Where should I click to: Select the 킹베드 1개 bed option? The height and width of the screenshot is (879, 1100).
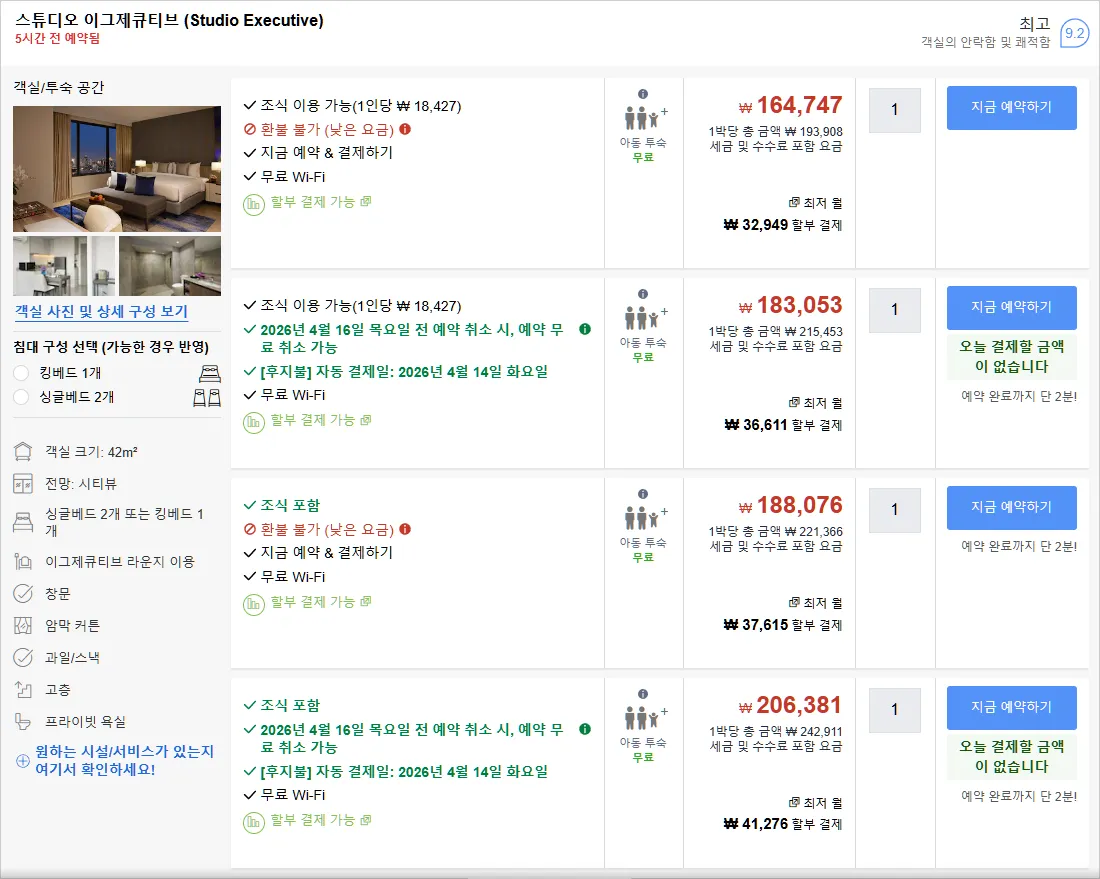(x=21, y=373)
